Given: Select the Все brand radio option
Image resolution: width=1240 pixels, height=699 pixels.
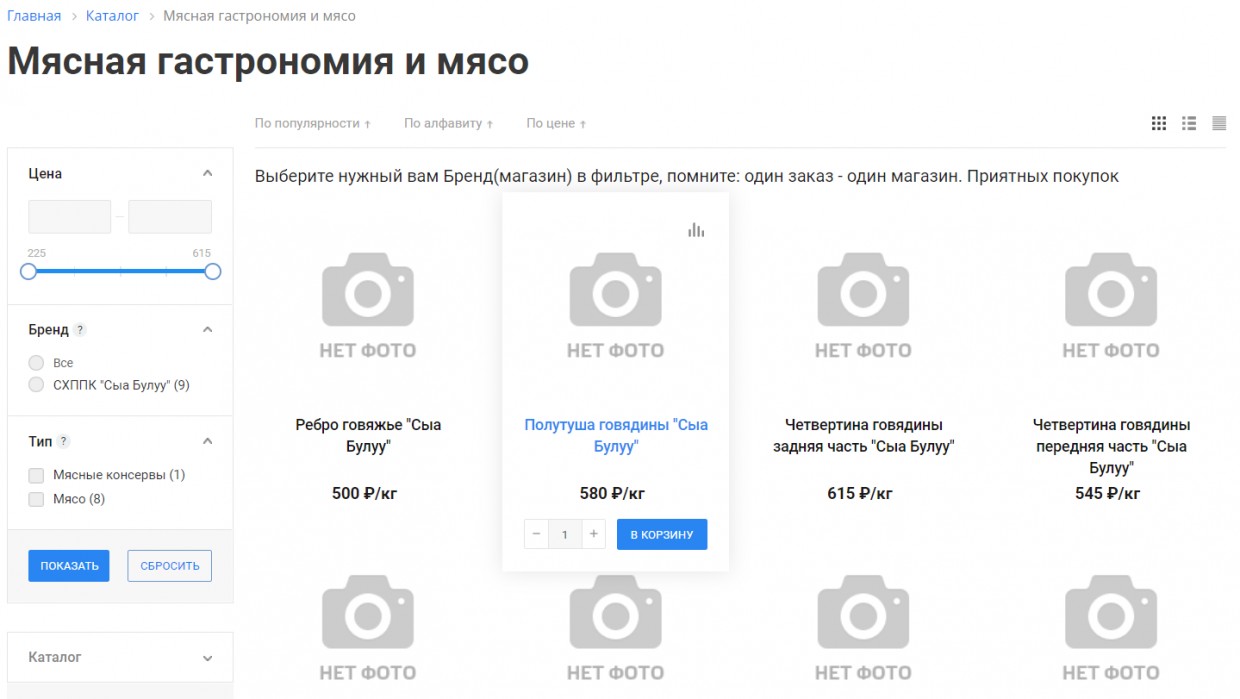Looking at the screenshot, I should point(37,363).
